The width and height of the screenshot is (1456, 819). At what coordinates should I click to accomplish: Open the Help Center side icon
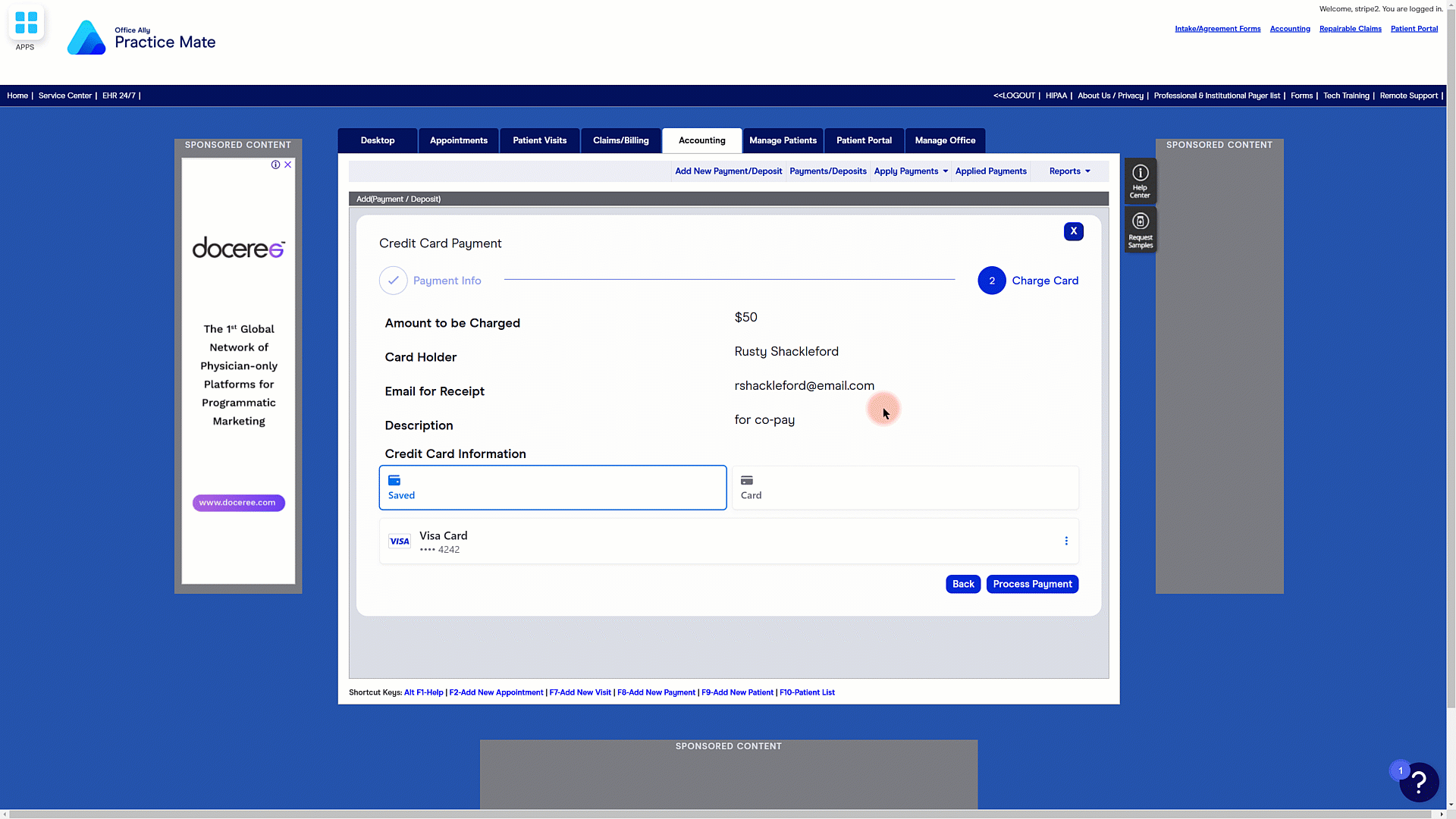click(x=1140, y=180)
